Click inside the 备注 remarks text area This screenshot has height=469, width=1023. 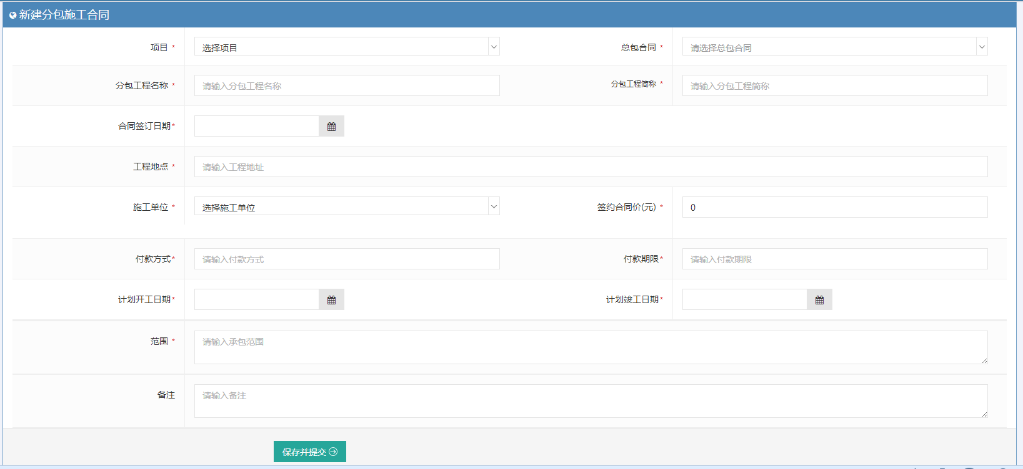click(590, 401)
